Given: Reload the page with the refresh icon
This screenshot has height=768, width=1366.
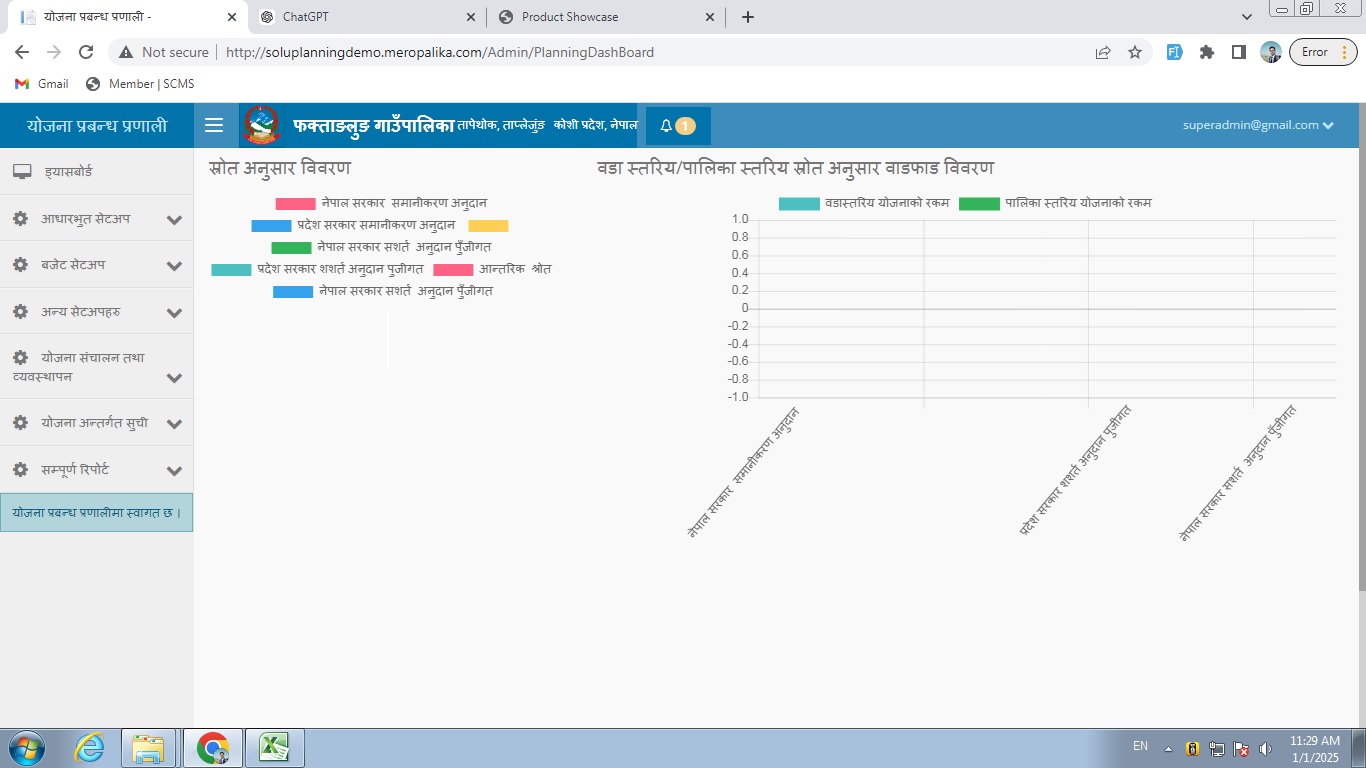Looking at the screenshot, I should pyautogui.click(x=86, y=52).
